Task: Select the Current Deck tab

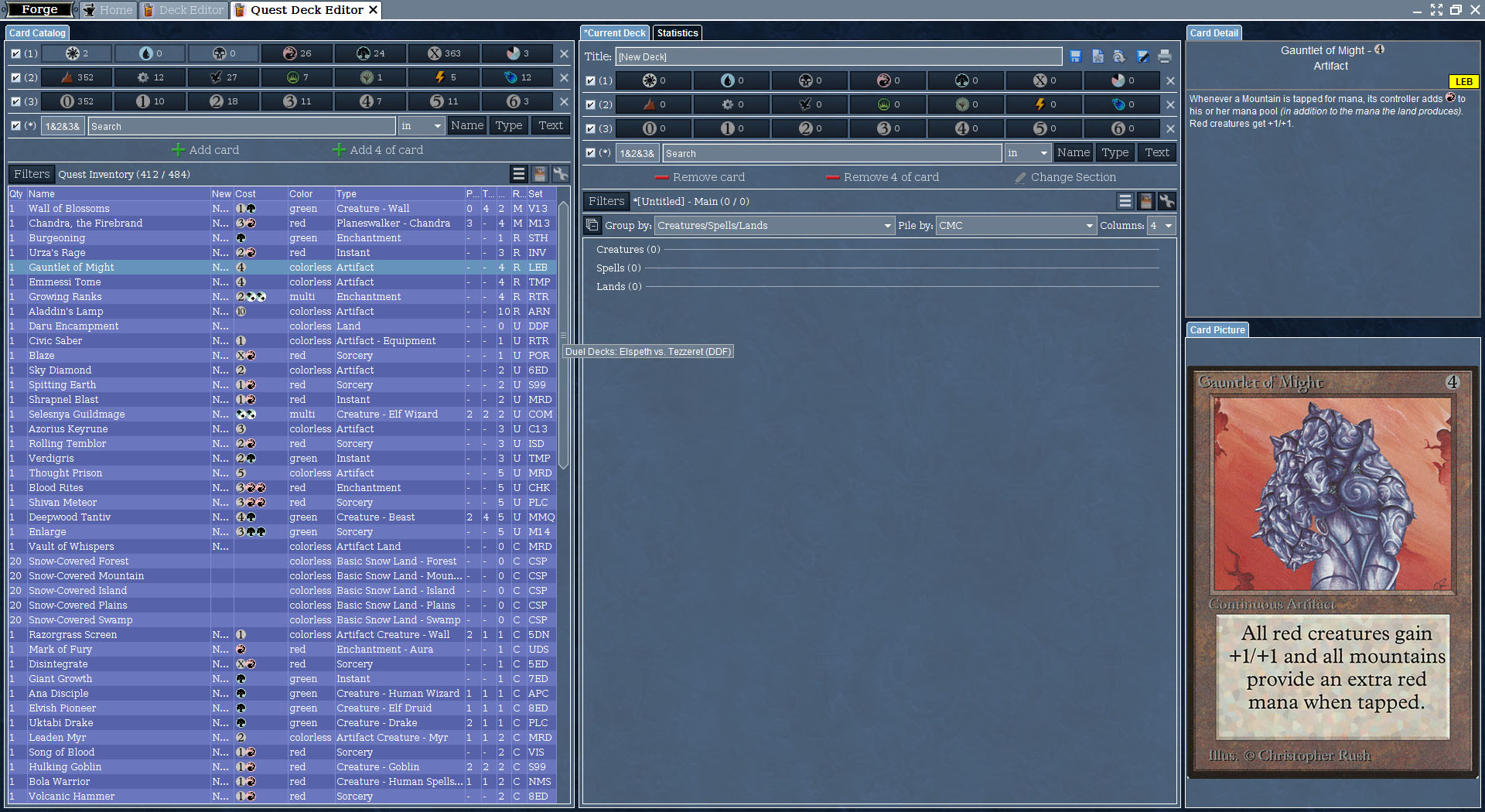Action: (x=615, y=32)
